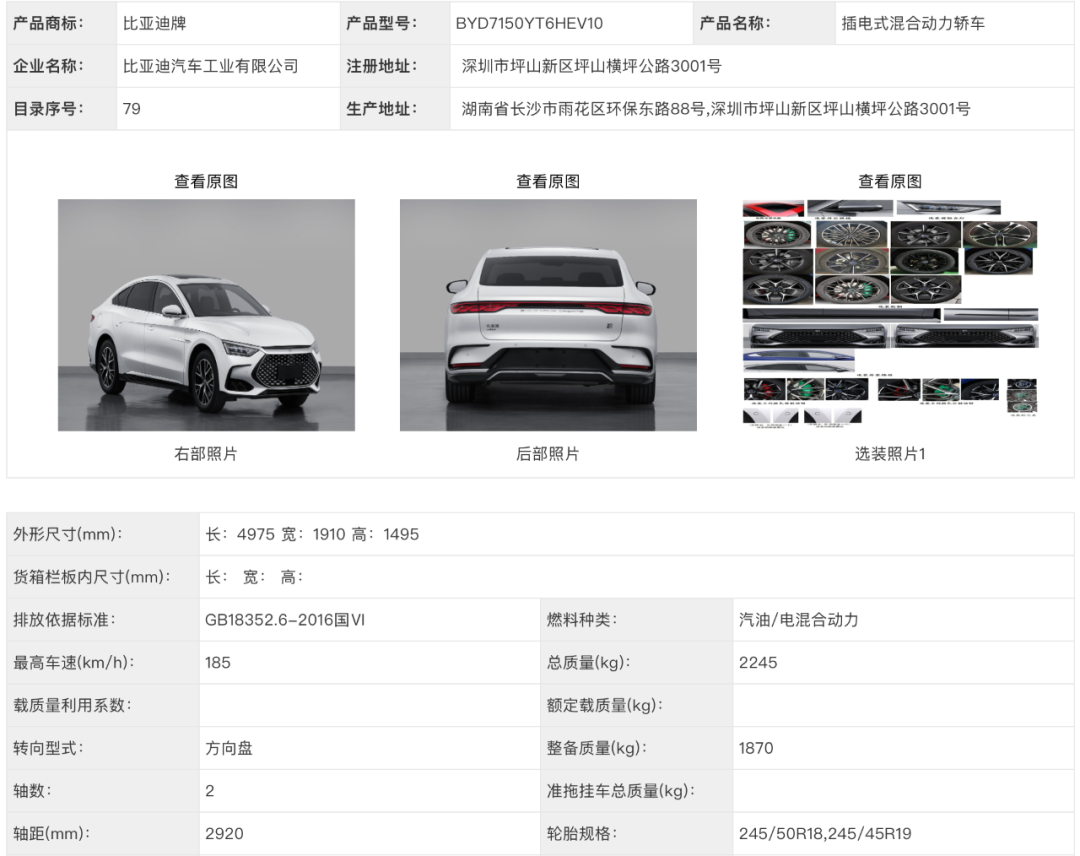The width and height of the screenshot is (1080, 856).
Task: Click the 货箱栏板内尺寸(mm) label
Action: [x=92, y=577]
